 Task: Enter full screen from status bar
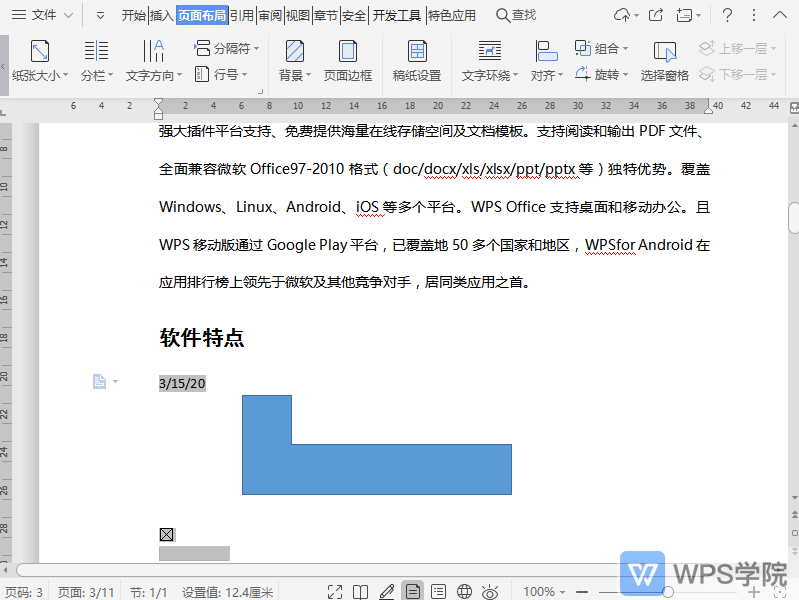[335, 592]
